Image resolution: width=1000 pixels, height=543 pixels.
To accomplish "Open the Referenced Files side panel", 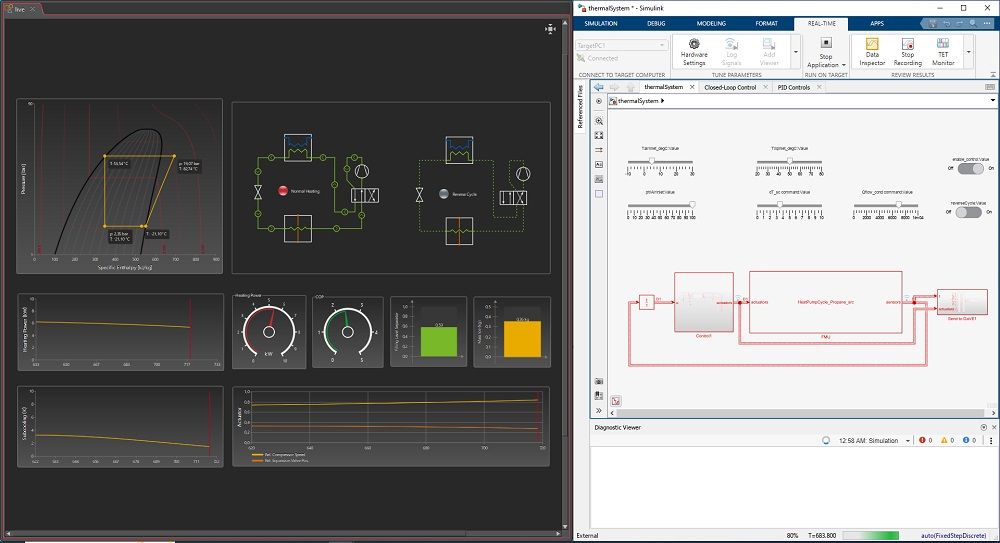I will [580, 107].
